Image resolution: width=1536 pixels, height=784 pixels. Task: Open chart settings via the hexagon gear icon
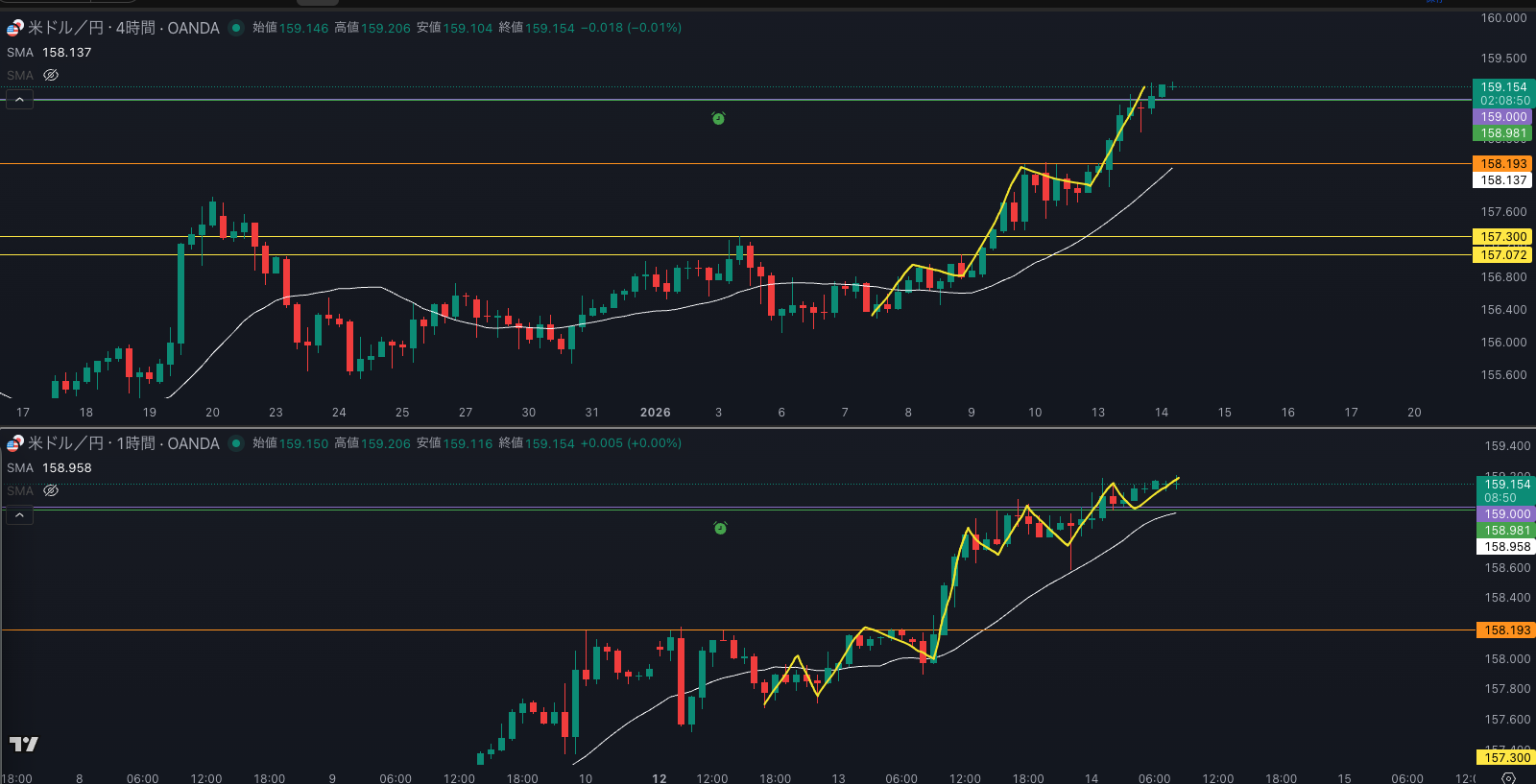(x=1508, y=777)
